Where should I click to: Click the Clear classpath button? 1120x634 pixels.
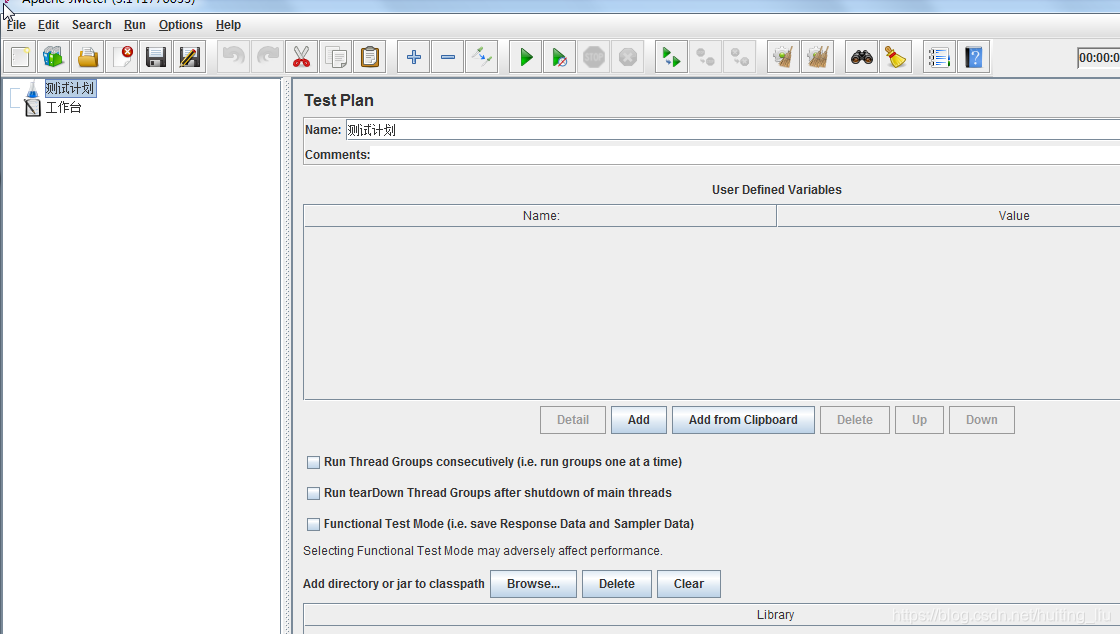(x=689, y=584)
